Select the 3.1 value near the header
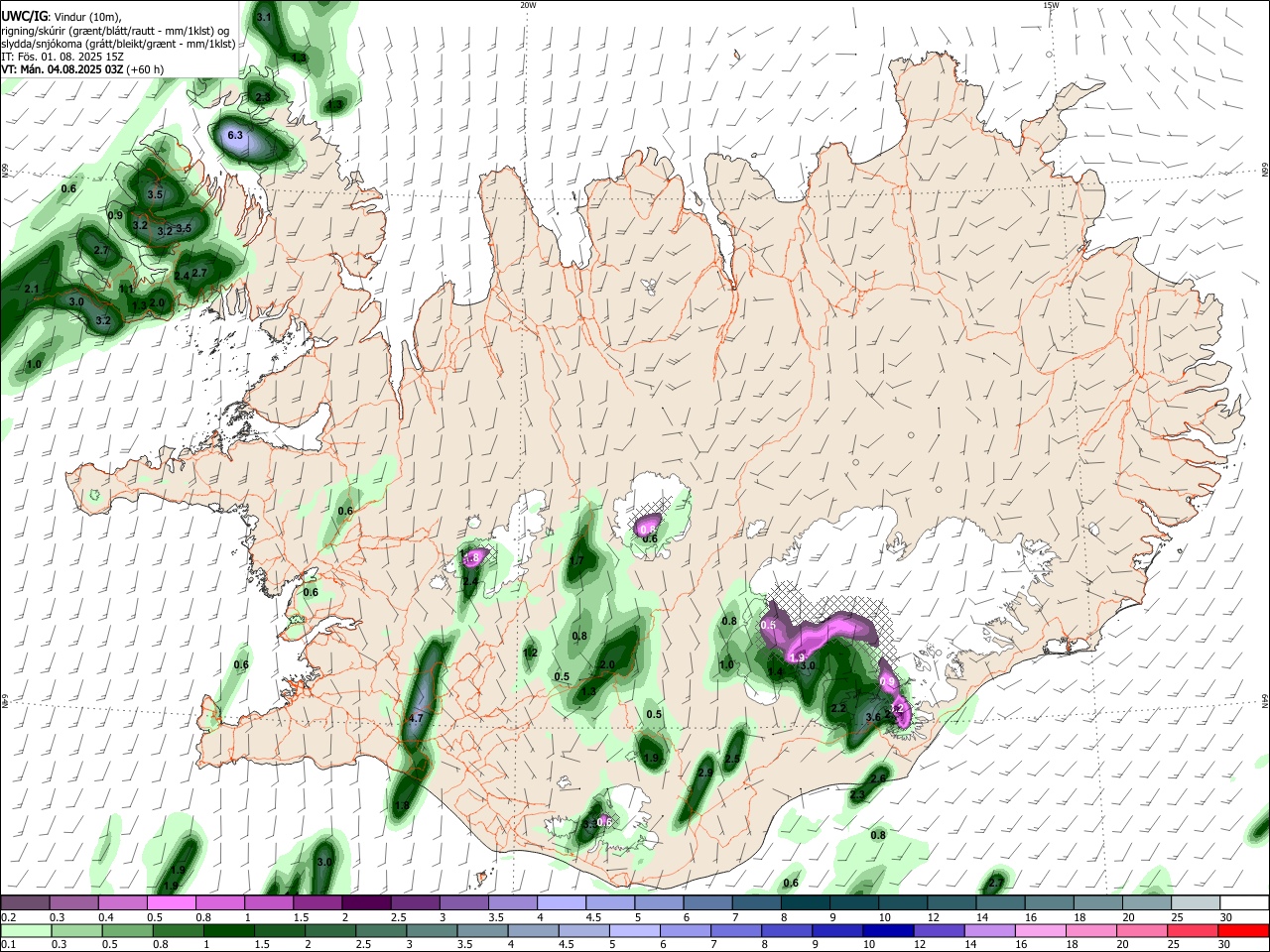Image resolution: width=1270 pixels, height=952 pixels. click(x=264, y=18)
